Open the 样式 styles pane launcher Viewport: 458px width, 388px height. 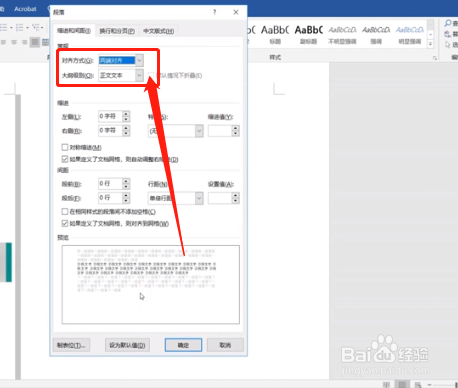click(435, 58)
